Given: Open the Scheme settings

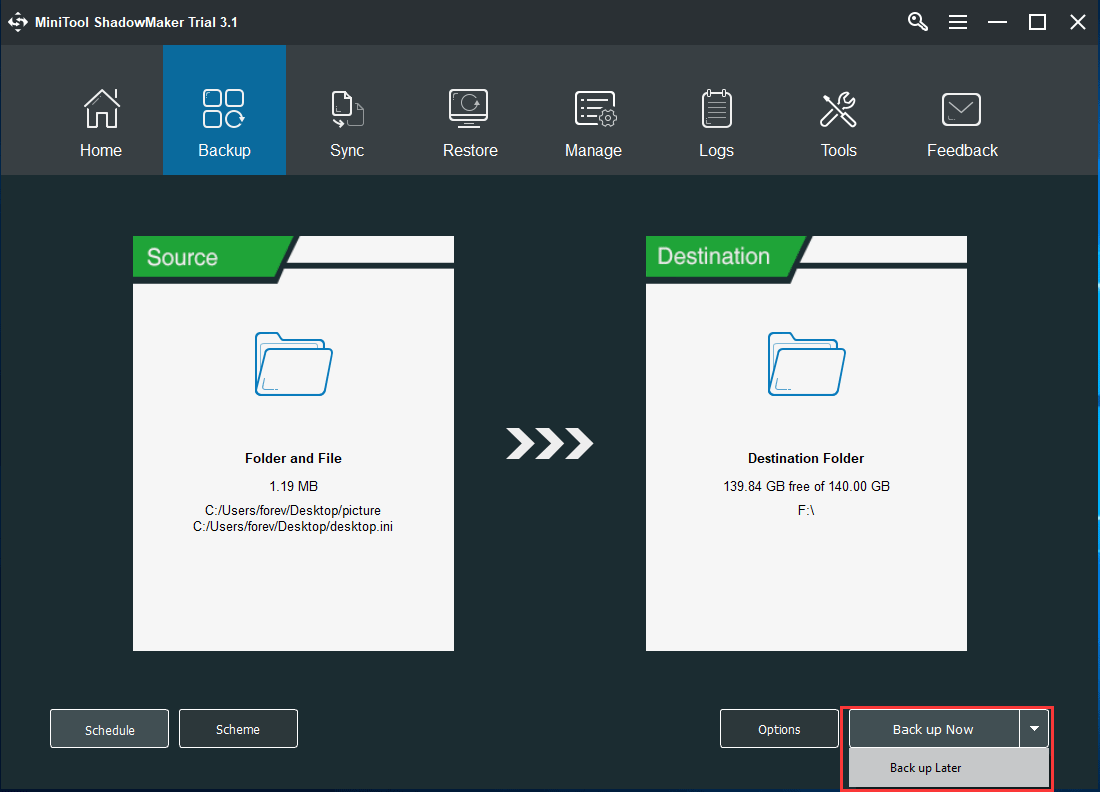Looking at the screenshot, I should click(x=238, y=729).
